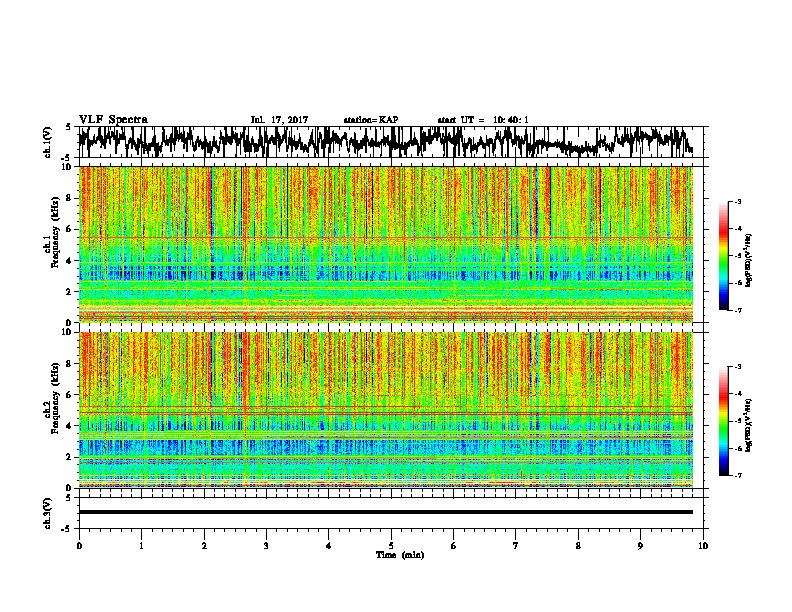Click the "VLF Spectra" plot title
792x612 pixels.
(113, 120)
